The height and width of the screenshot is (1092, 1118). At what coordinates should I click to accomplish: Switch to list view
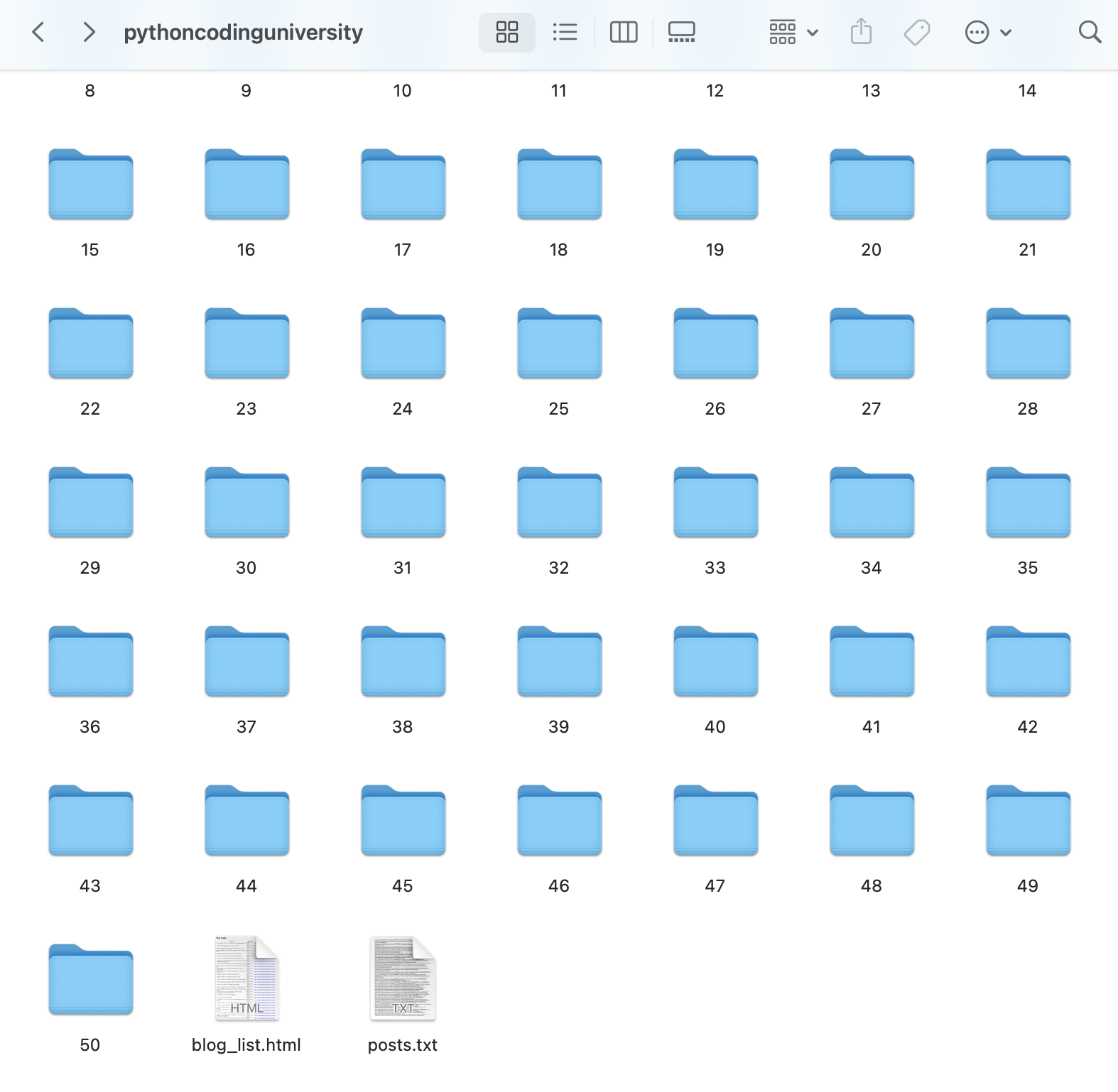tap(565, 32)
